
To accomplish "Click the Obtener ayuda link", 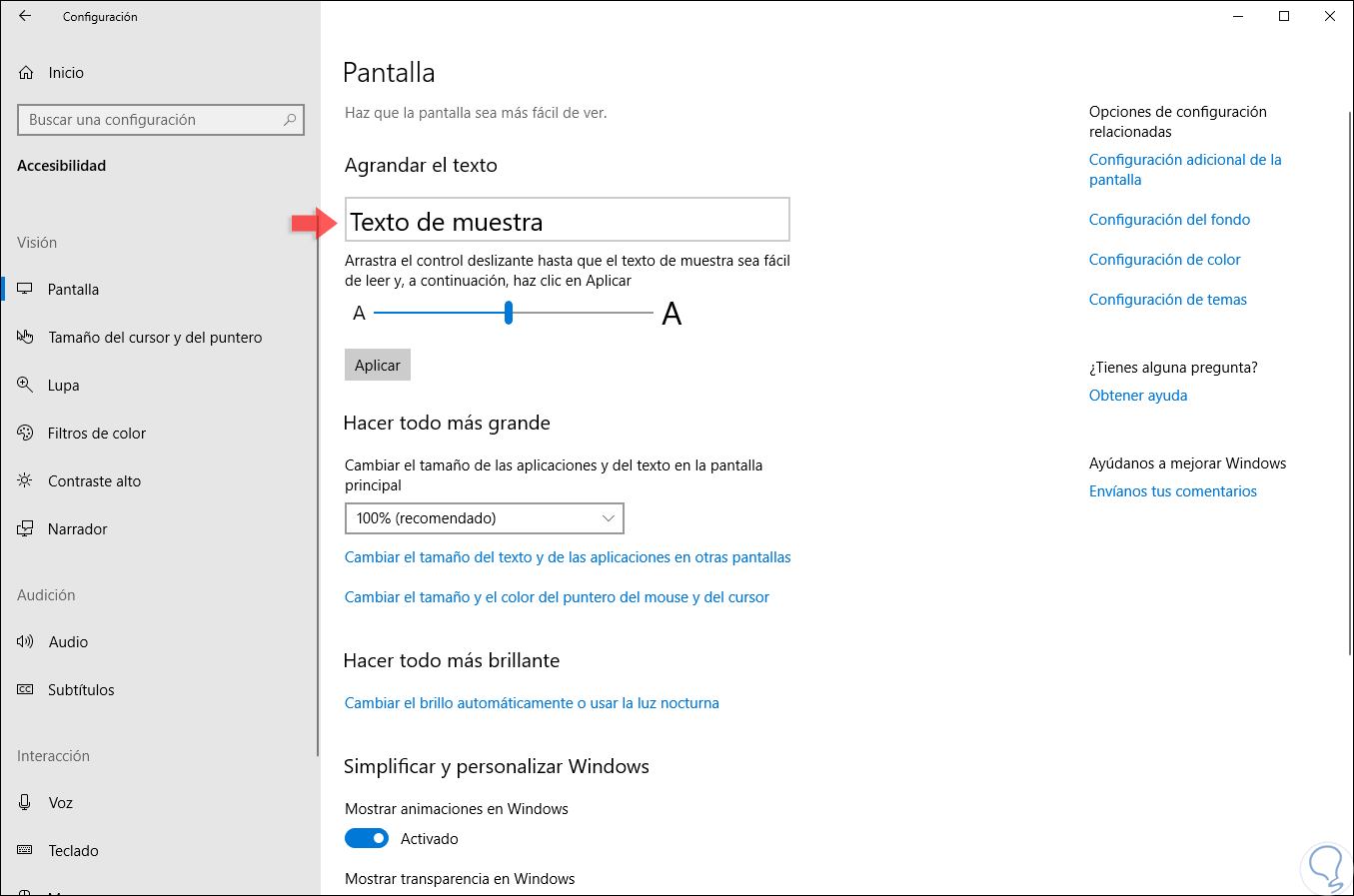I will (1138, 396).
